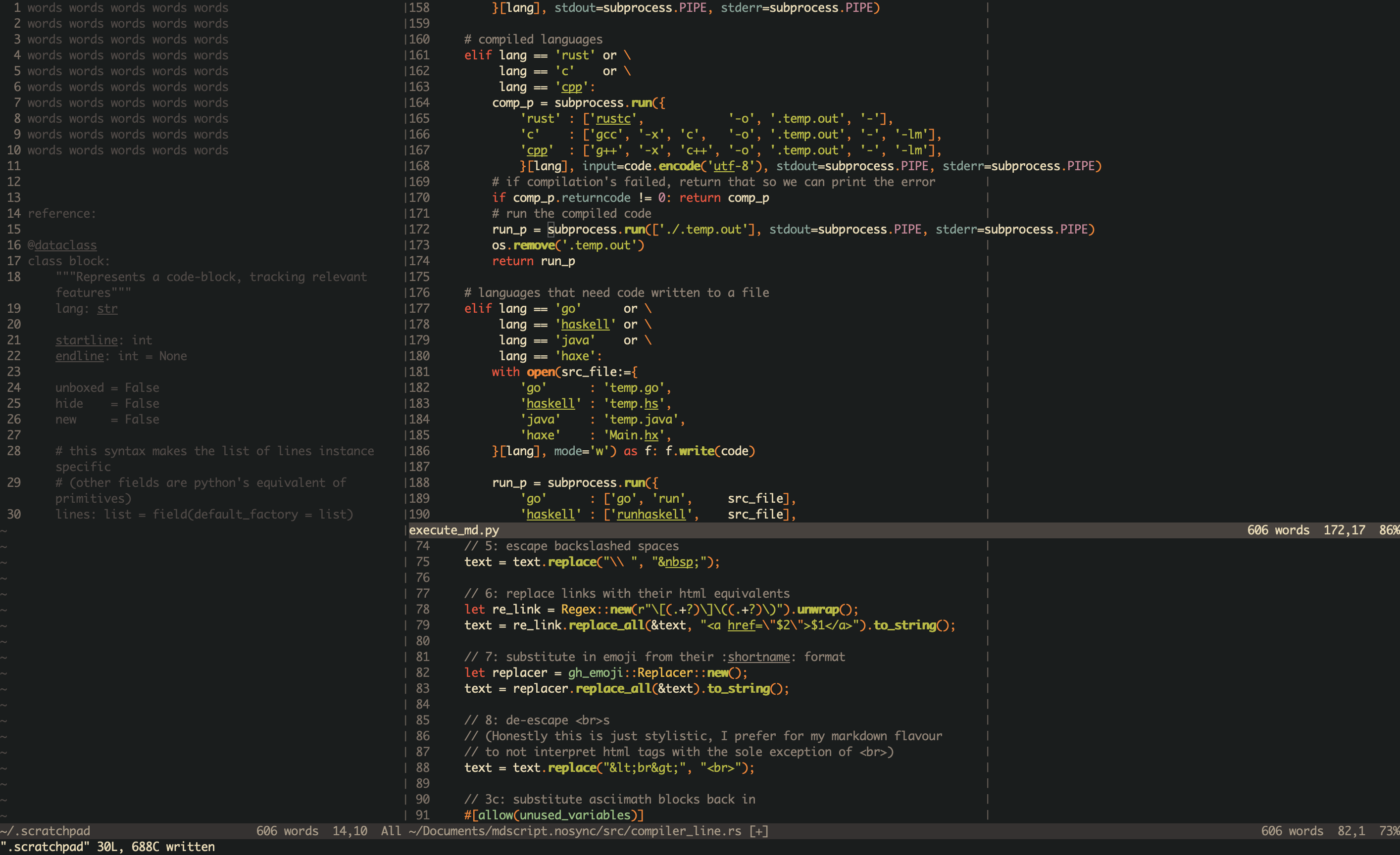
Task: Click '# compiled languages' comment
Action: [x=533, y=39]
